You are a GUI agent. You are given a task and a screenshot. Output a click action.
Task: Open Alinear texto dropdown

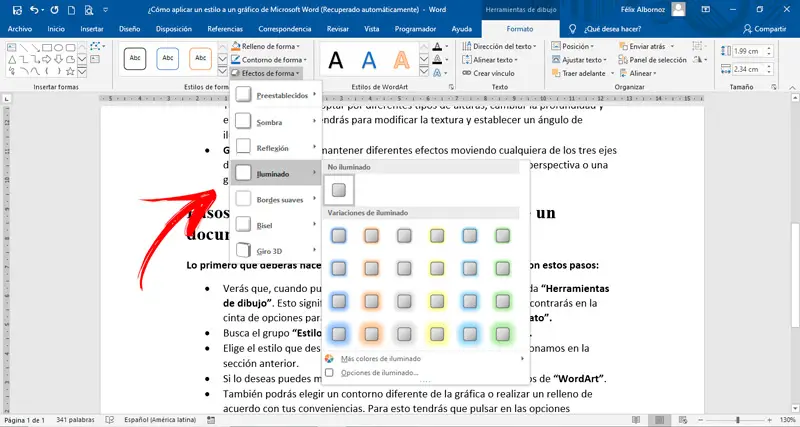490,60
